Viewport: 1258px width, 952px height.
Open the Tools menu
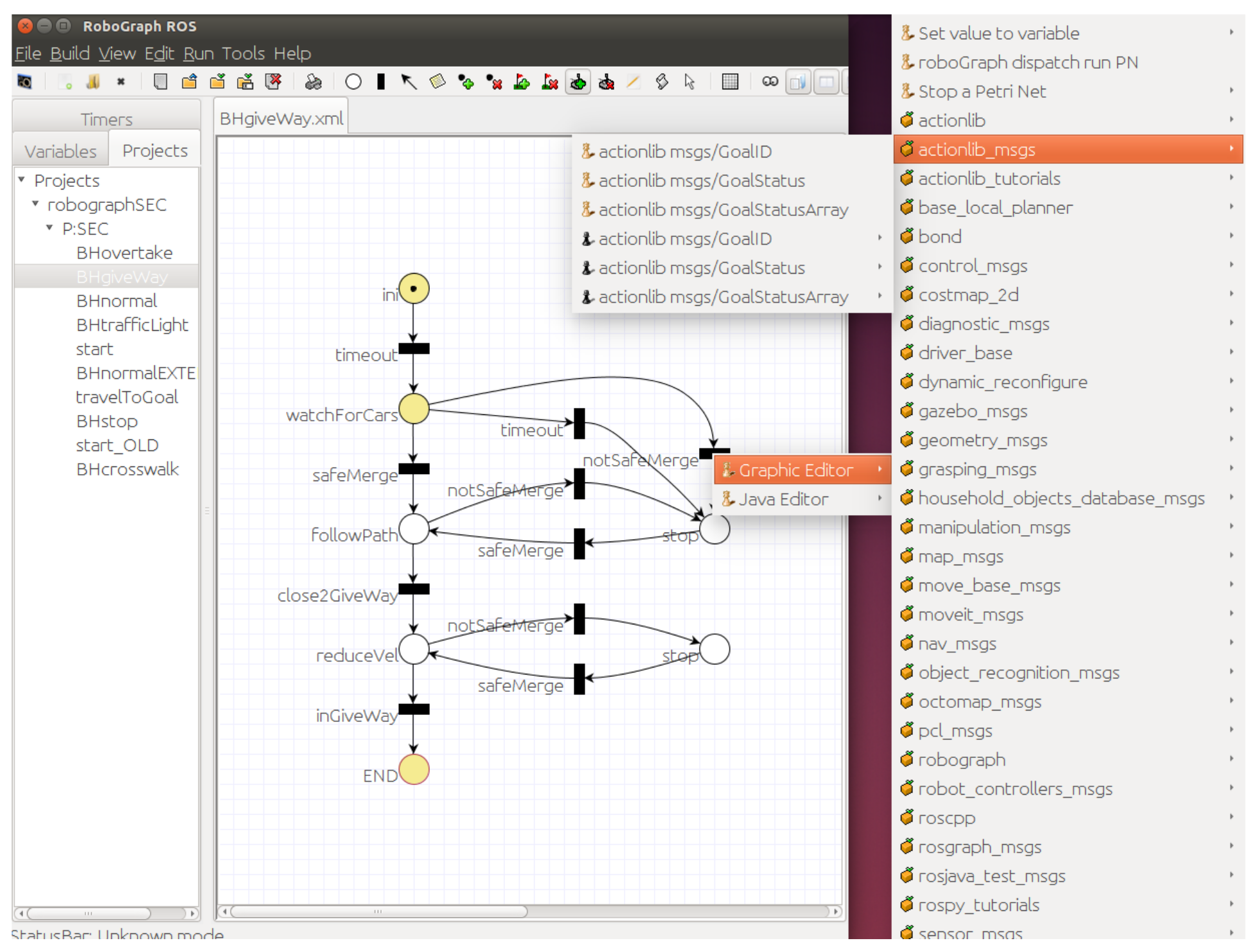coord(243,53)
